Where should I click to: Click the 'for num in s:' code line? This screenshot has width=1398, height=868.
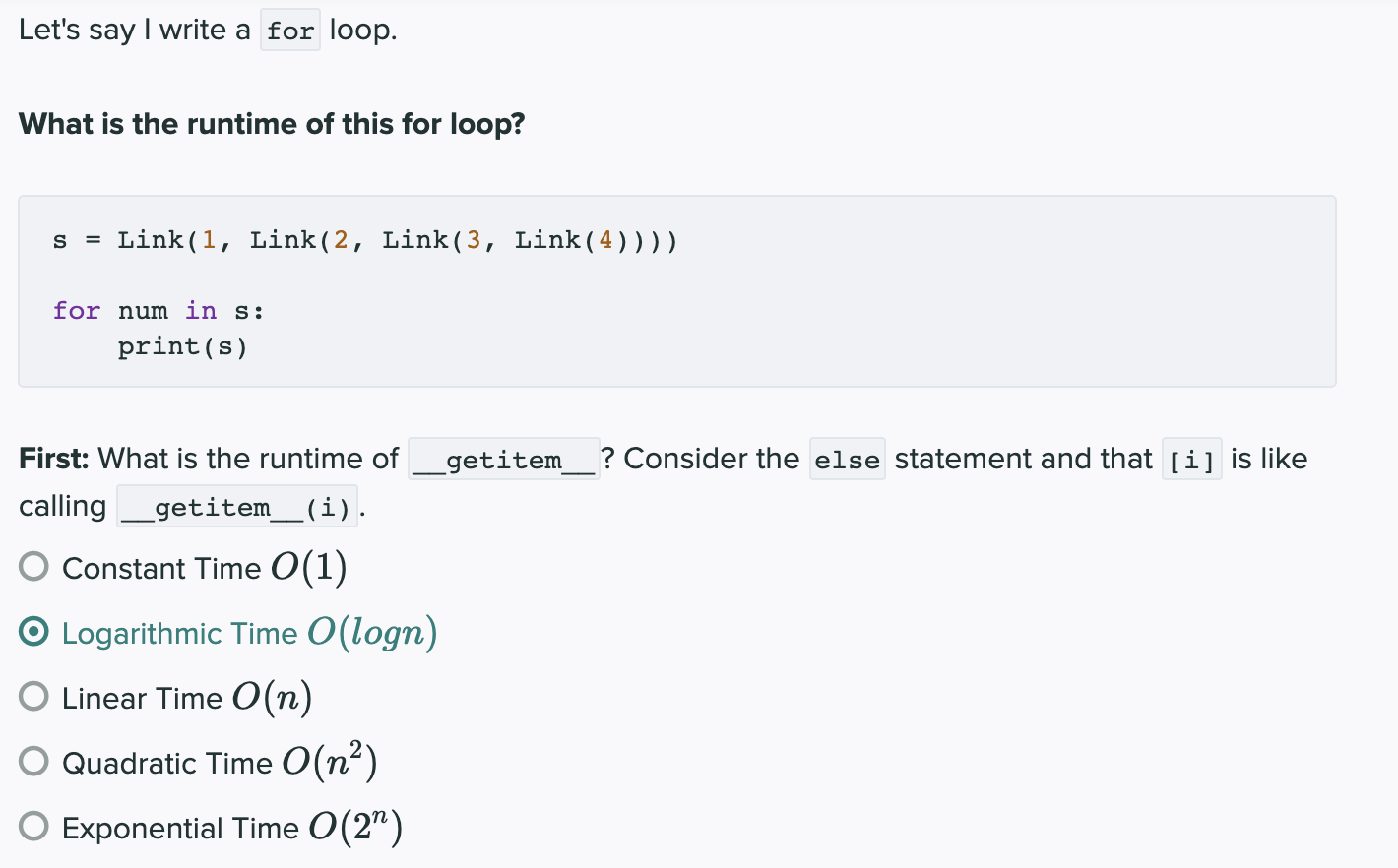coord(159,311)
